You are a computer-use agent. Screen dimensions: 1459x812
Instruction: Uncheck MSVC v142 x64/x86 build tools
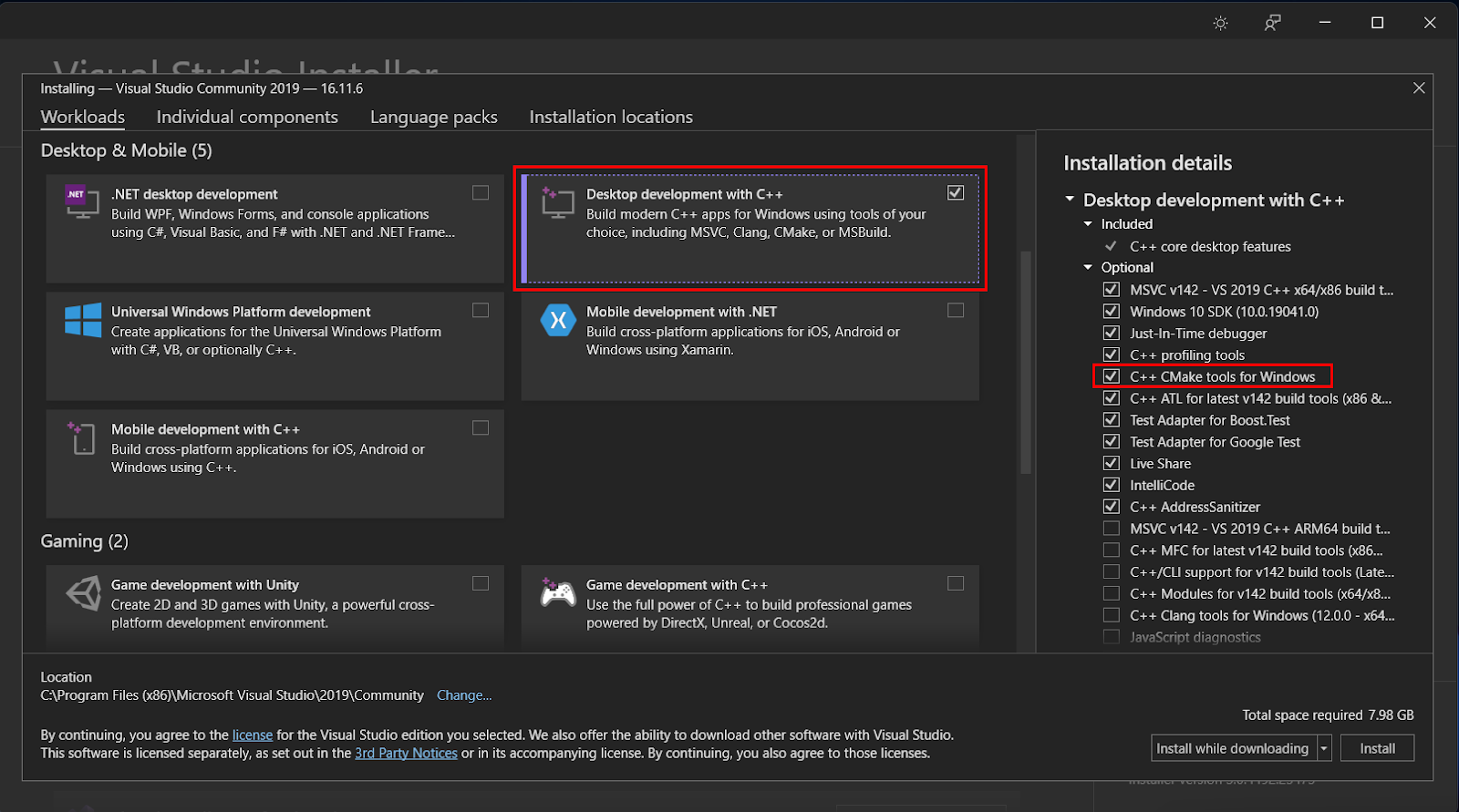pyautogui.click(x=1112, y=290)
